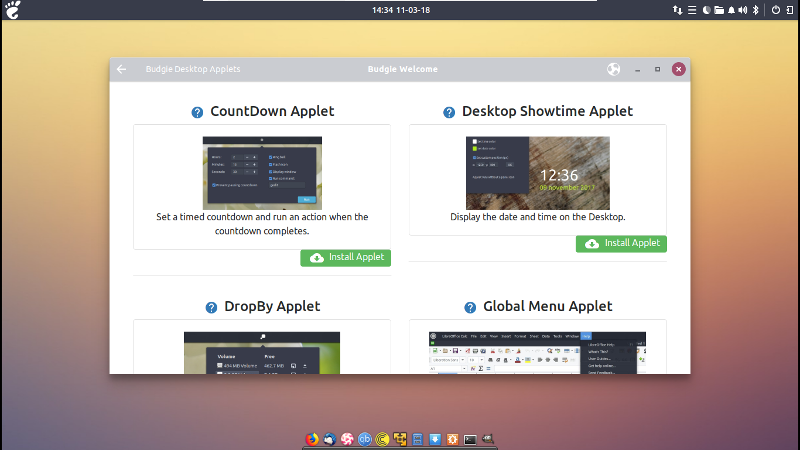Viewport: 800px width, 450px height.
Task: View the CountDown Applet screenshot
Action: click(x=262, y=173)
